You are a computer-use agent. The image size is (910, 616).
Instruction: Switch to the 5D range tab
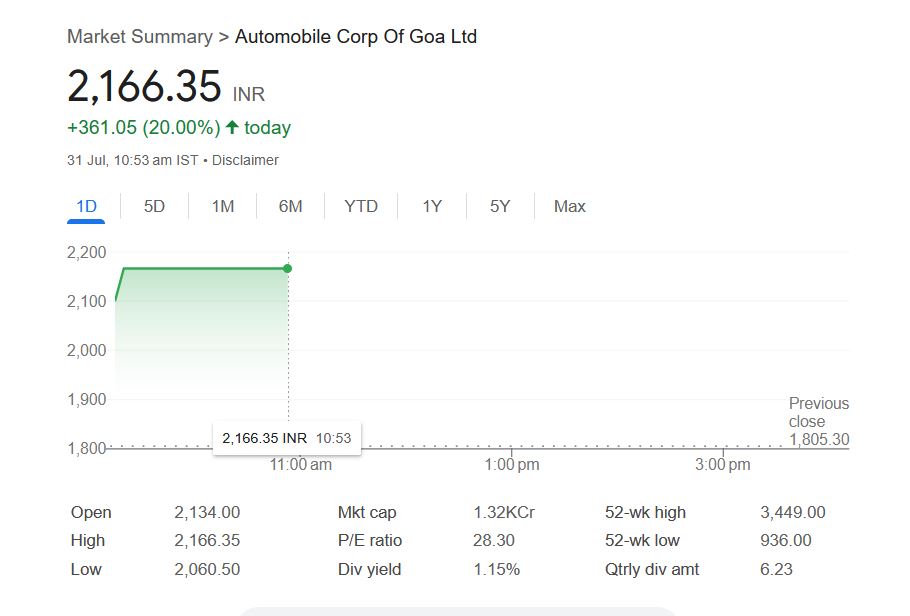[x=154, y=207]
